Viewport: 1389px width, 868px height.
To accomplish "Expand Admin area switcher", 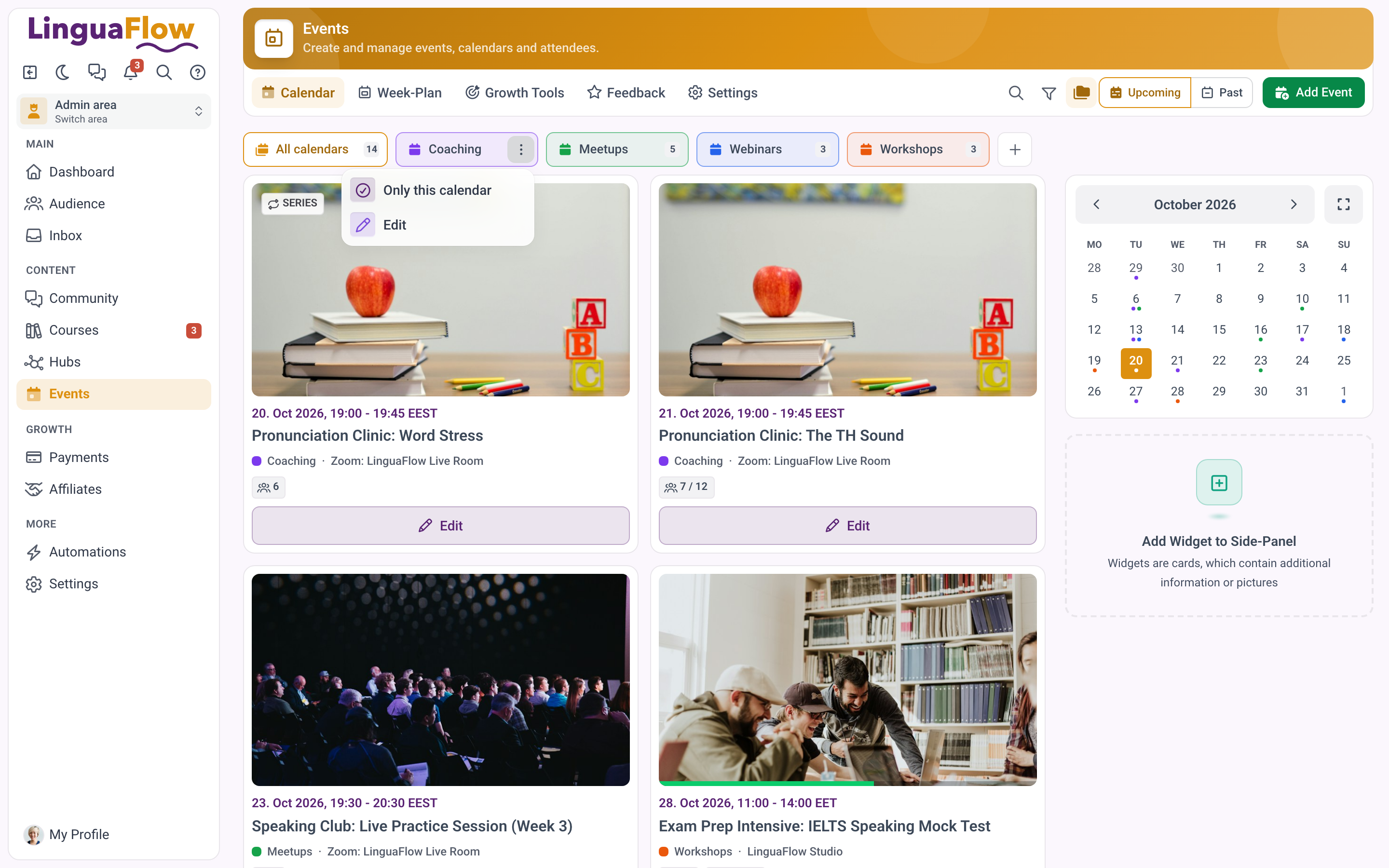I will (x=114, y=111).
